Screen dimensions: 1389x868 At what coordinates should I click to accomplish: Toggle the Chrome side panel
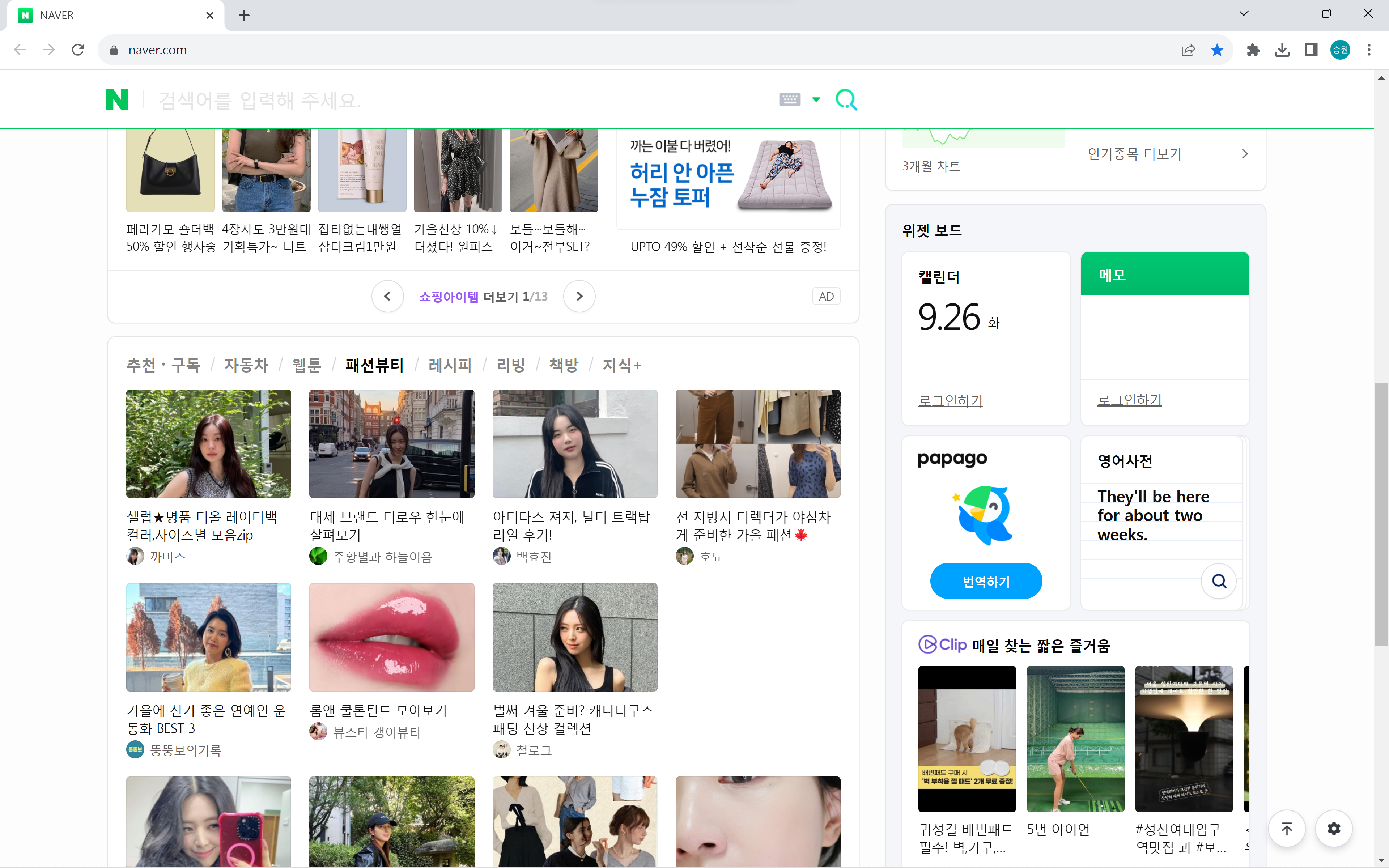coord(1311,50)
